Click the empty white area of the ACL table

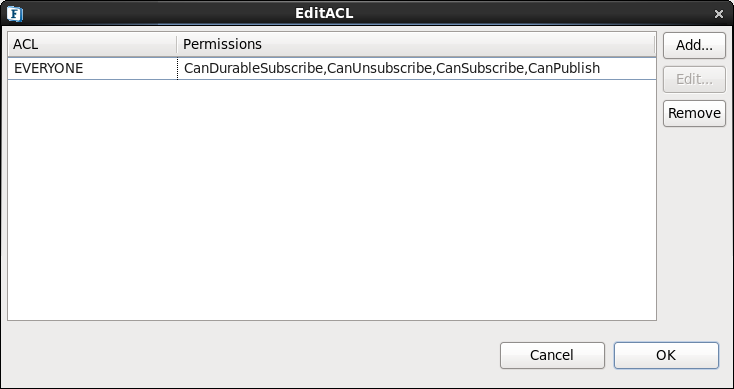click(x=332, y=200)
